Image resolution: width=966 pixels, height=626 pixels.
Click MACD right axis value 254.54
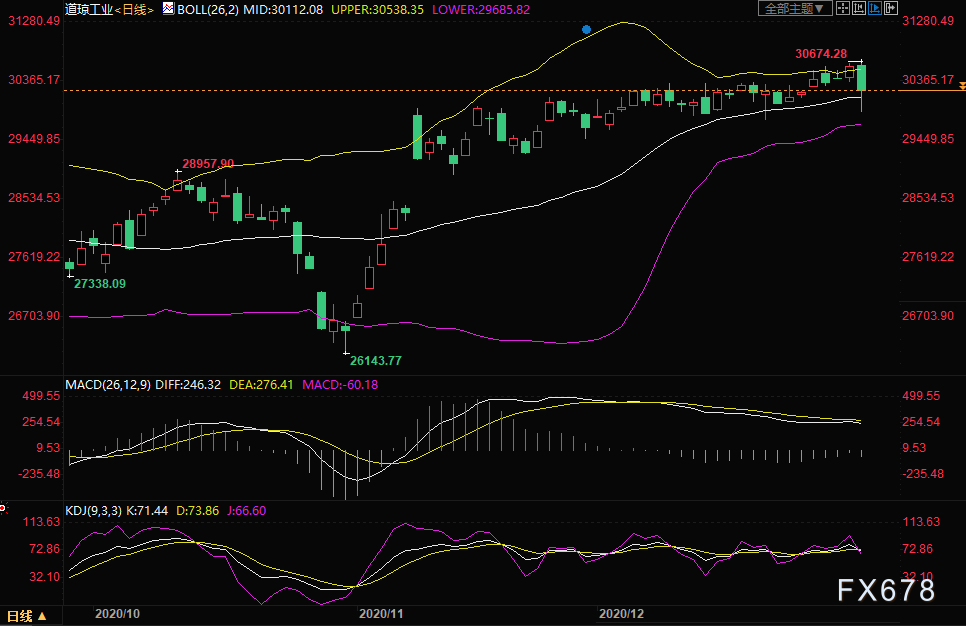tap(921, 422)
